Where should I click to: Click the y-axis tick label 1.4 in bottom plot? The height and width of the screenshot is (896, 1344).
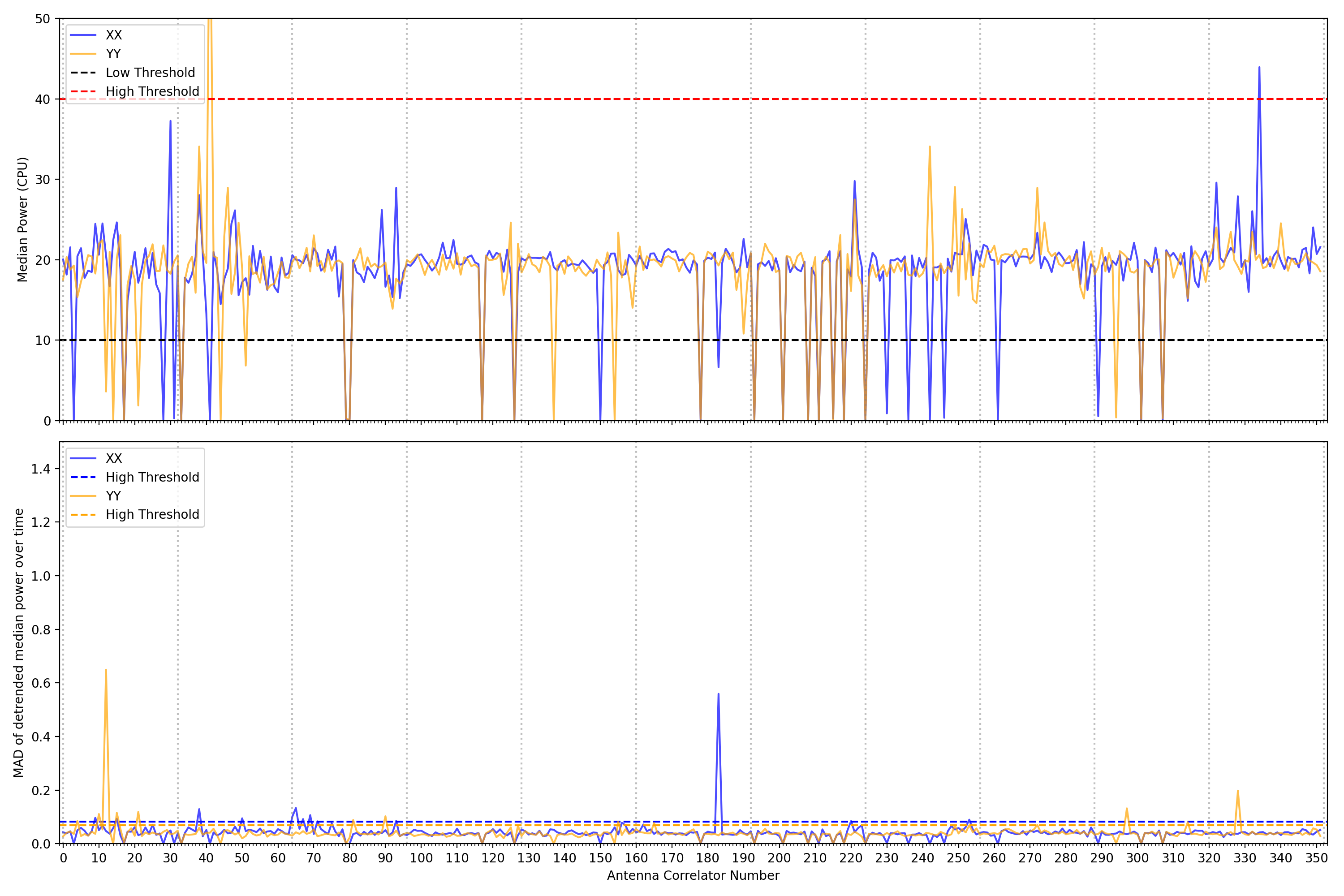pyautogui.click(x=41, y=469)
